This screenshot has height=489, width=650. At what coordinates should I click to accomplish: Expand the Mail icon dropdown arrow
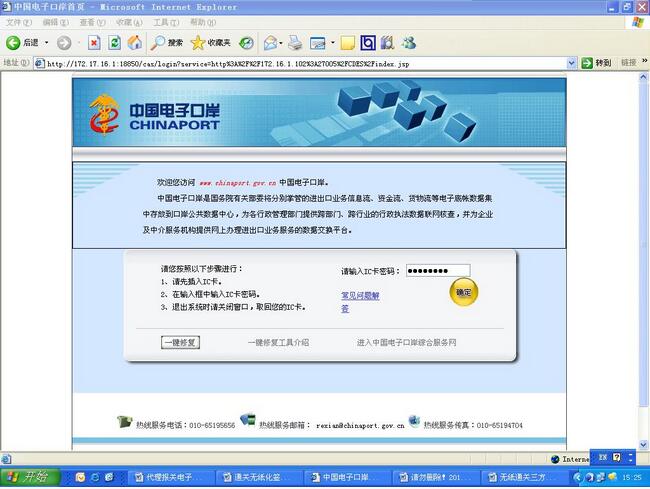[281, 43]
